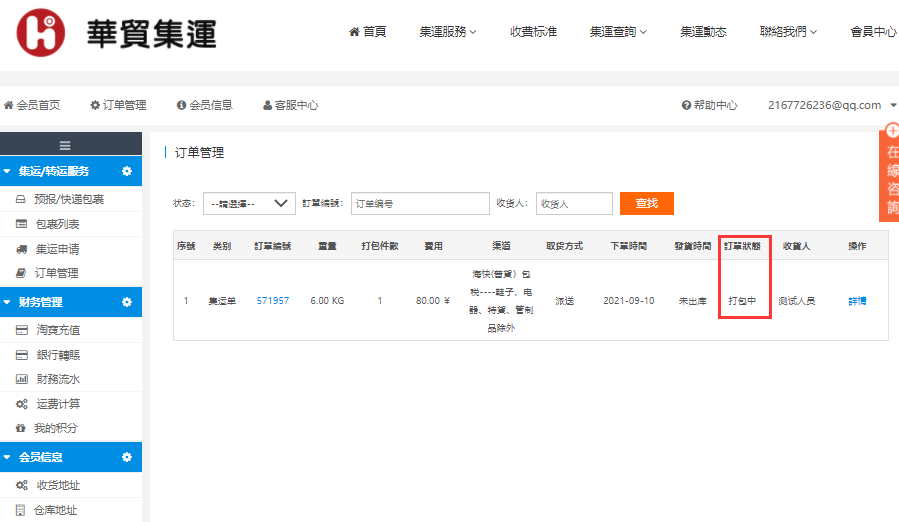Open 淘寶充值 in the sidebar

click(57, 330)
